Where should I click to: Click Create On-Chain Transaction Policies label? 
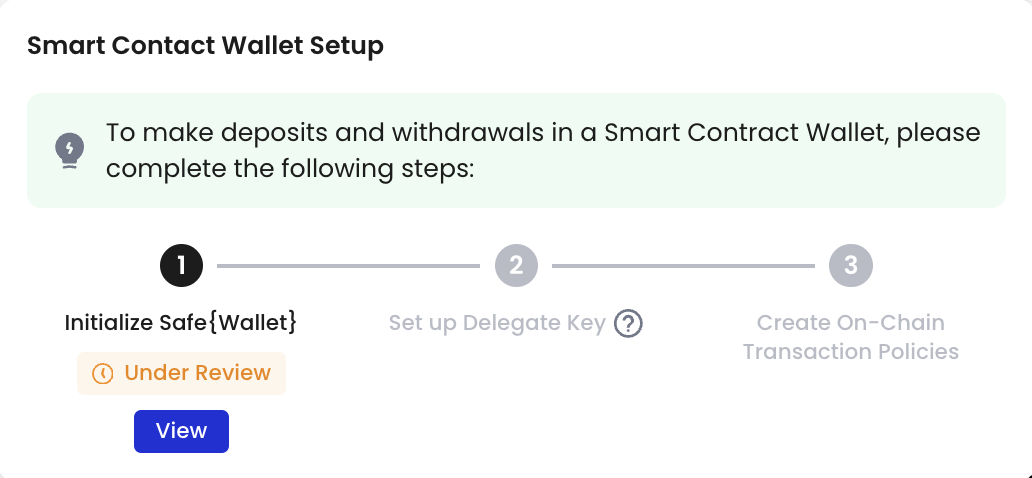[850, 337]
